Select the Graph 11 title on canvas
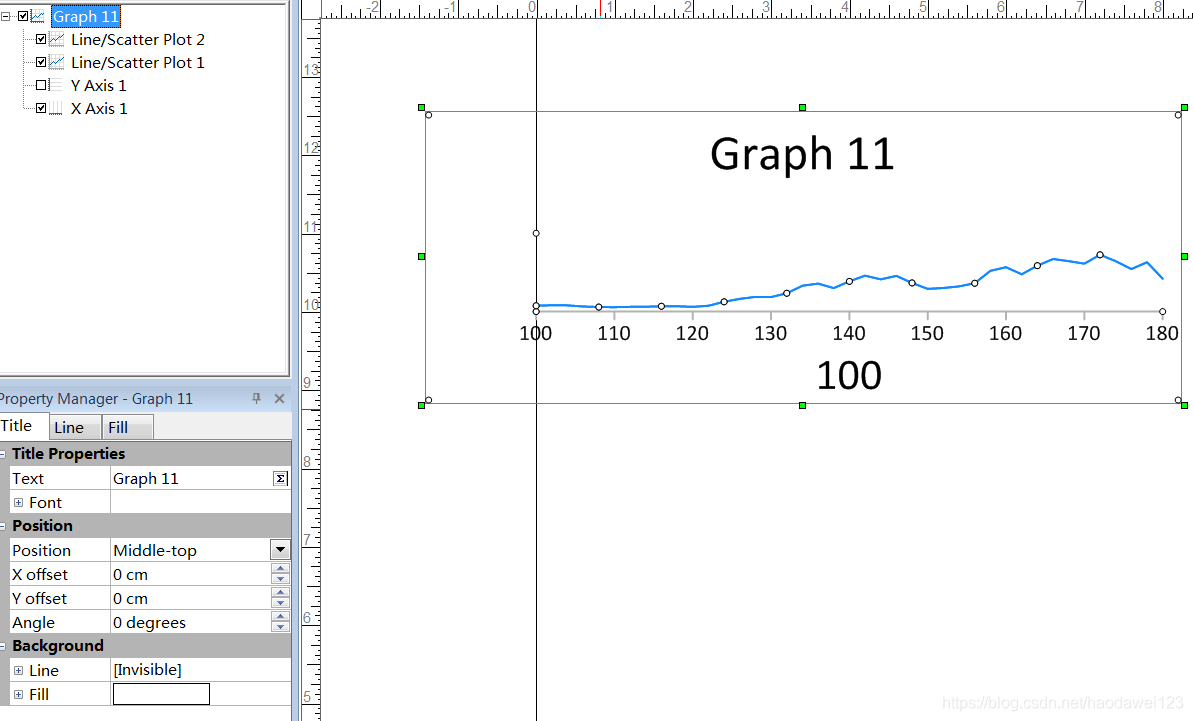 pos(802,154)
